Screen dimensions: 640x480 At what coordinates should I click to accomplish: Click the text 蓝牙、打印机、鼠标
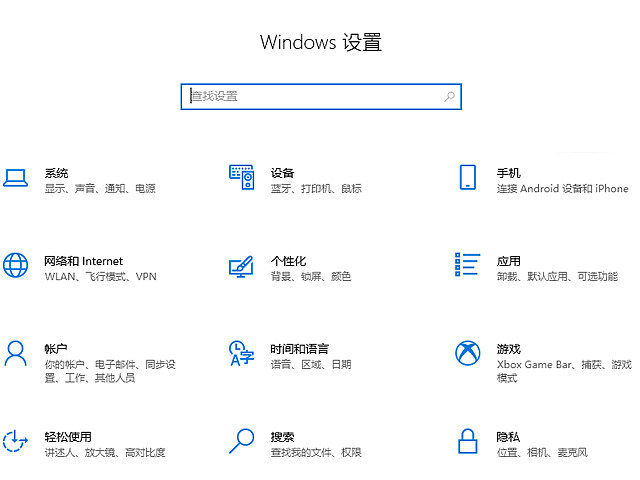coord(316,189)
